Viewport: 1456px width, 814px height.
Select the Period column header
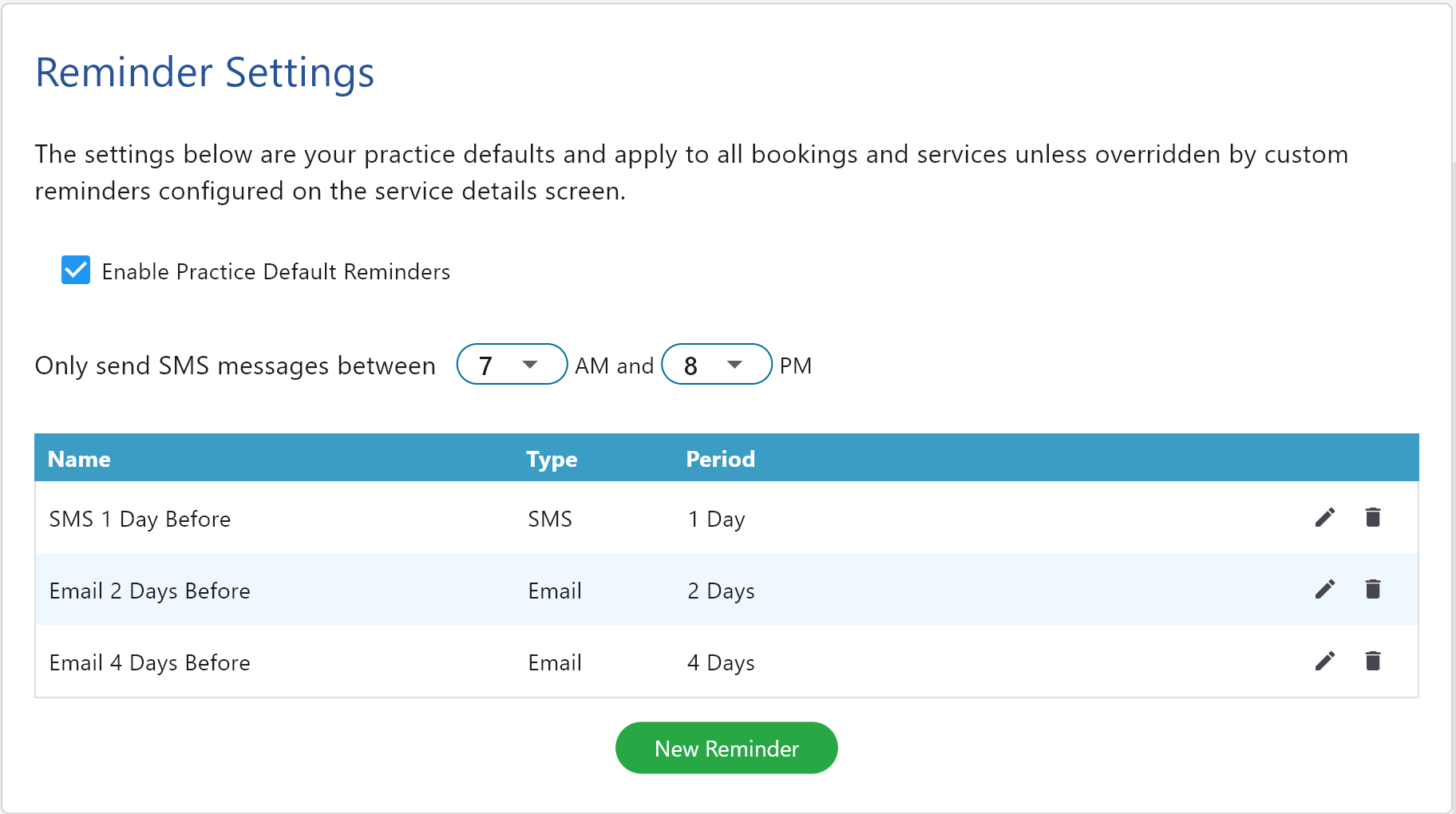721,459
